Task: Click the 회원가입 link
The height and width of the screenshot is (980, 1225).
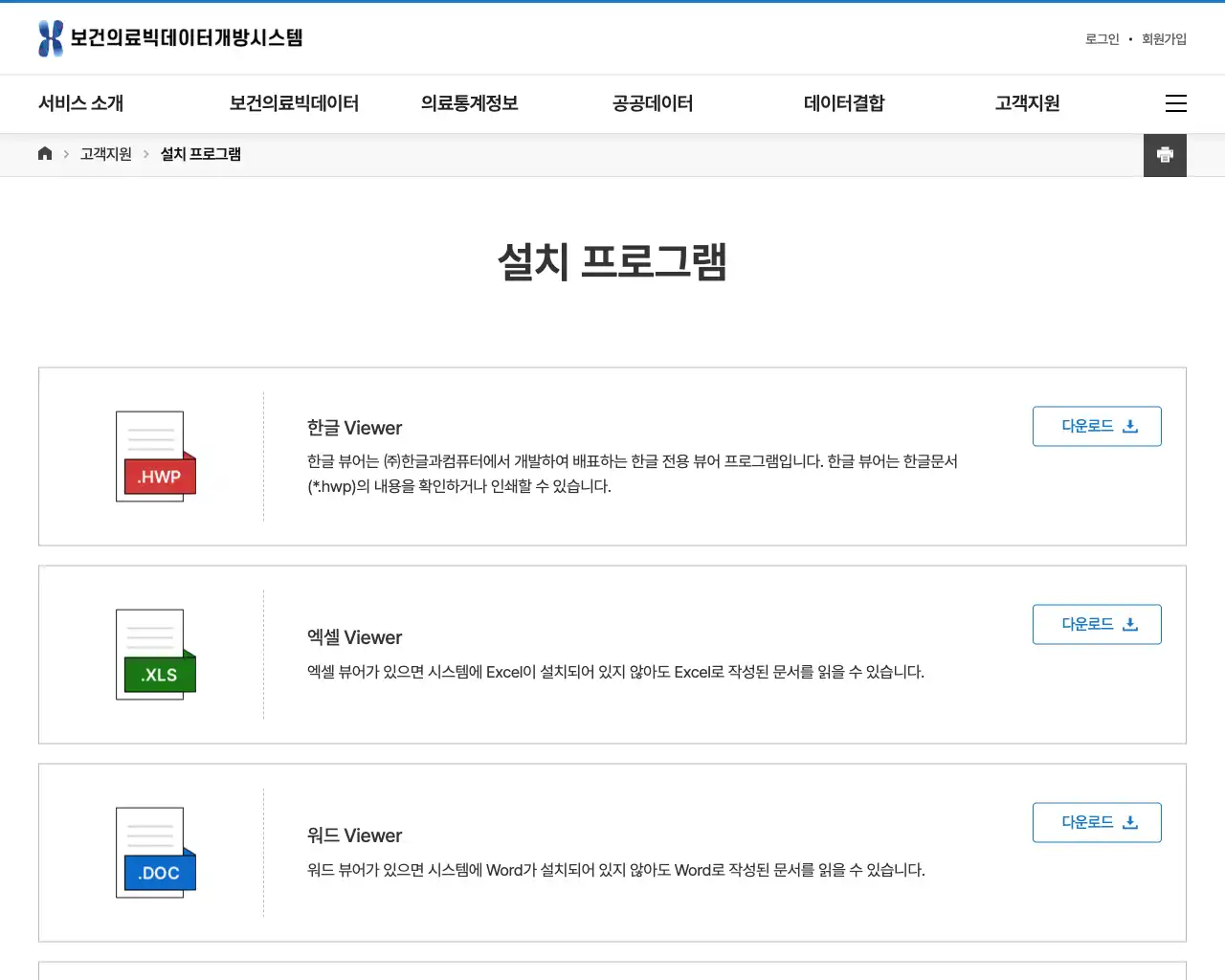Action: [x=1164, y=39]
